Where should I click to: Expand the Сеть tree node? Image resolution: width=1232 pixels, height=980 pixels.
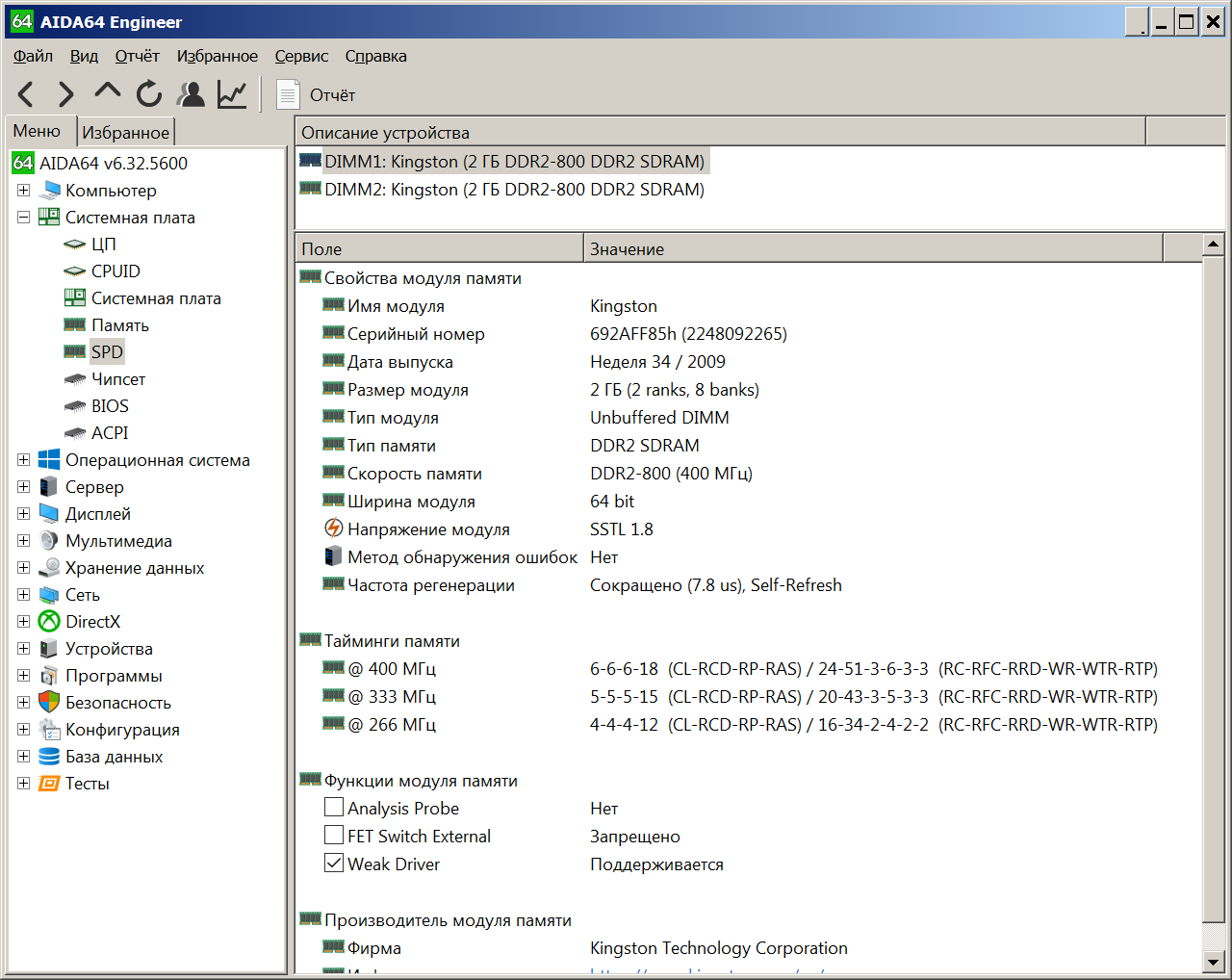point(23,595)
